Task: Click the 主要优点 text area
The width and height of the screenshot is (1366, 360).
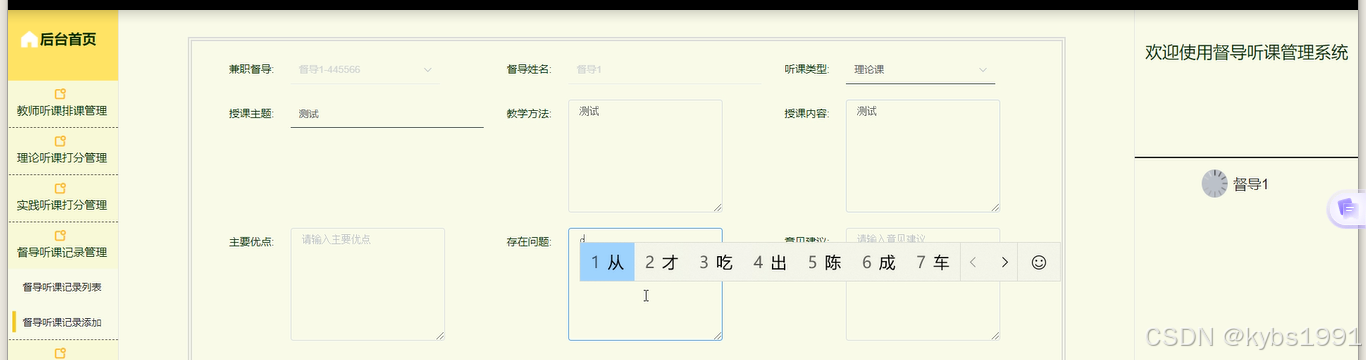Action: pos(367,284)
